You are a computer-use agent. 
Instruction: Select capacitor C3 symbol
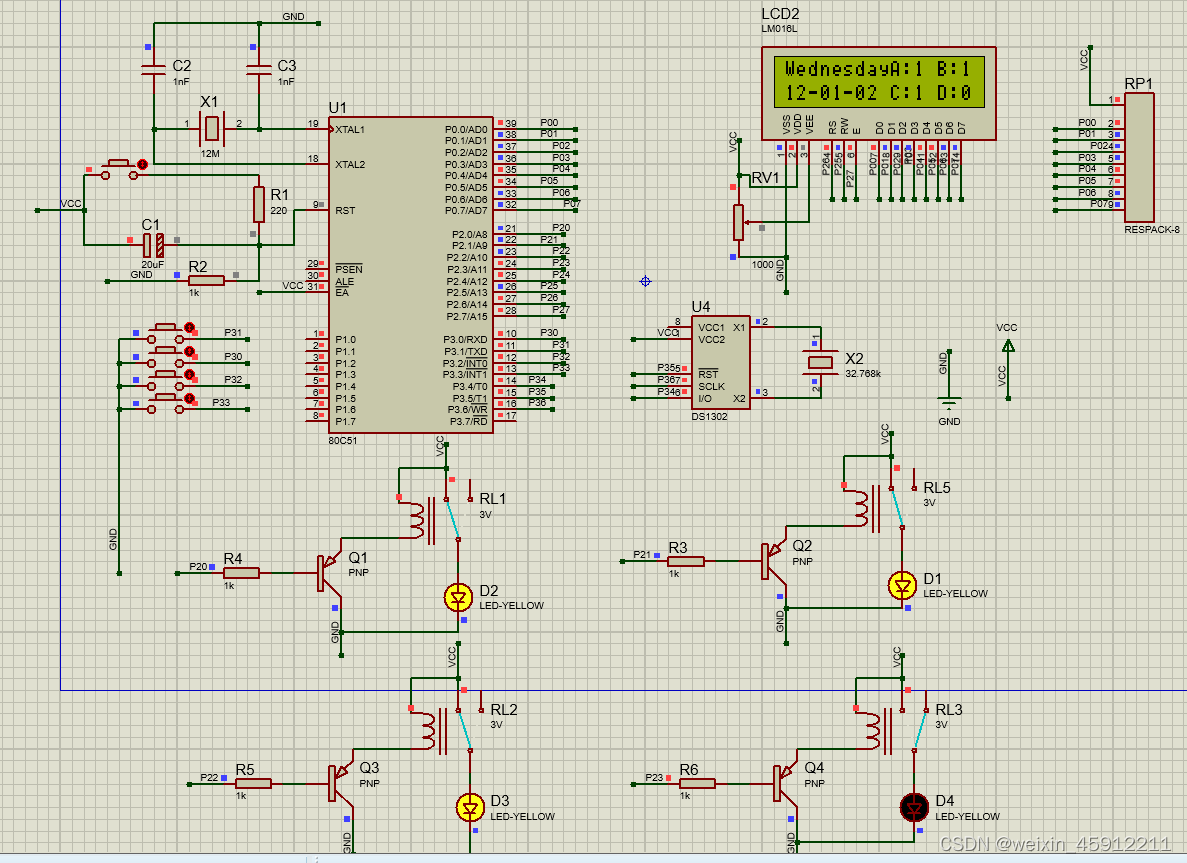tap(259, 70)
